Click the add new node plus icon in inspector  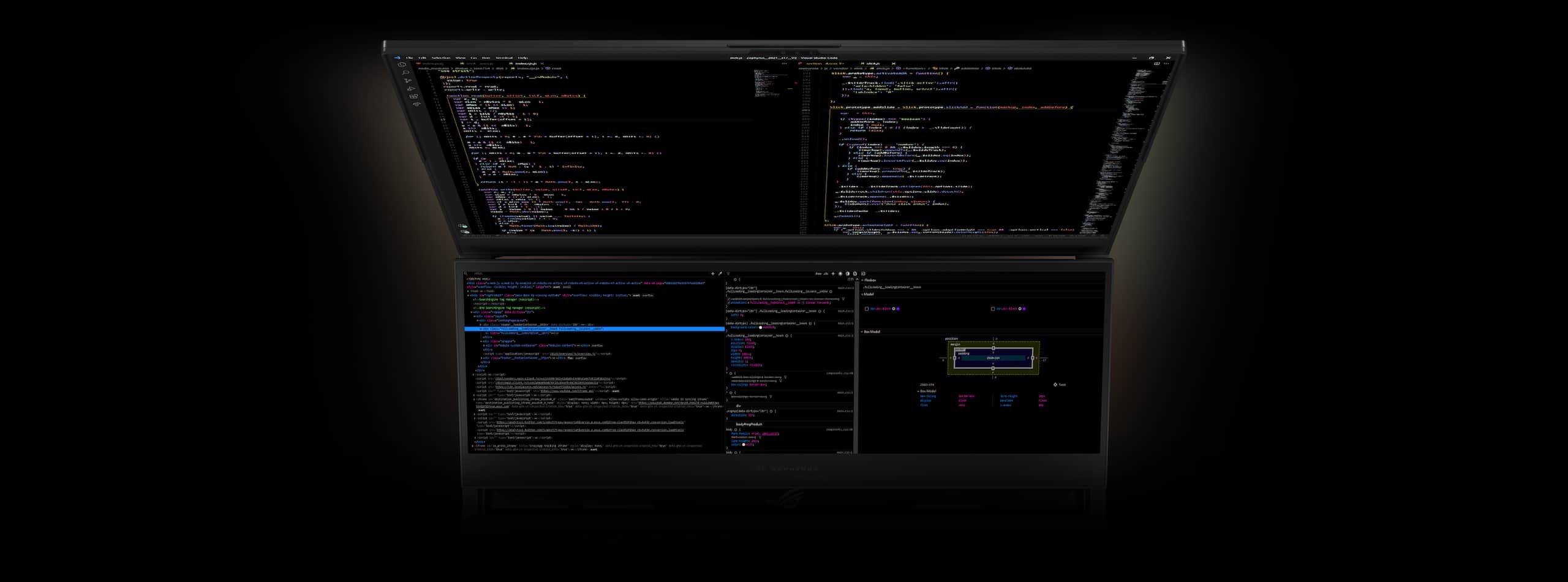point(713,274)
